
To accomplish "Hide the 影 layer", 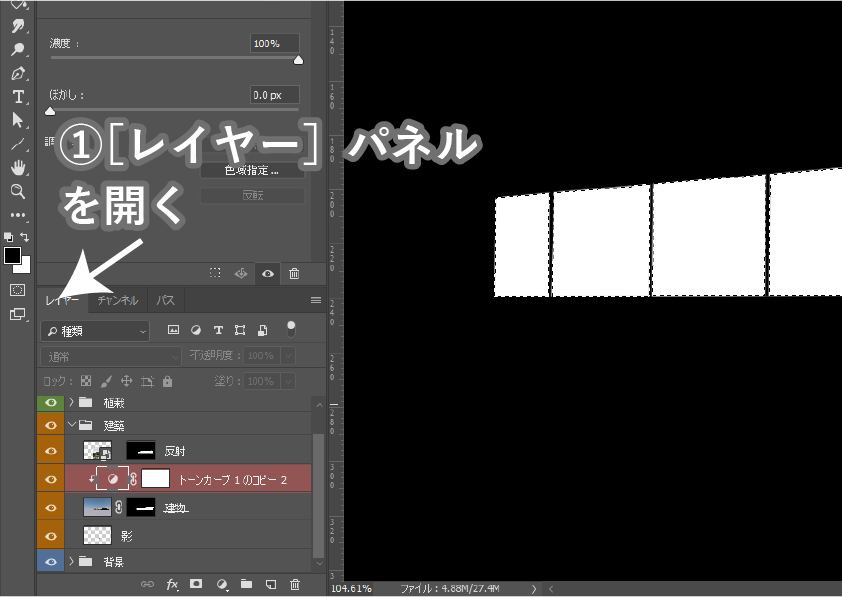I will (x=51, y=536).
